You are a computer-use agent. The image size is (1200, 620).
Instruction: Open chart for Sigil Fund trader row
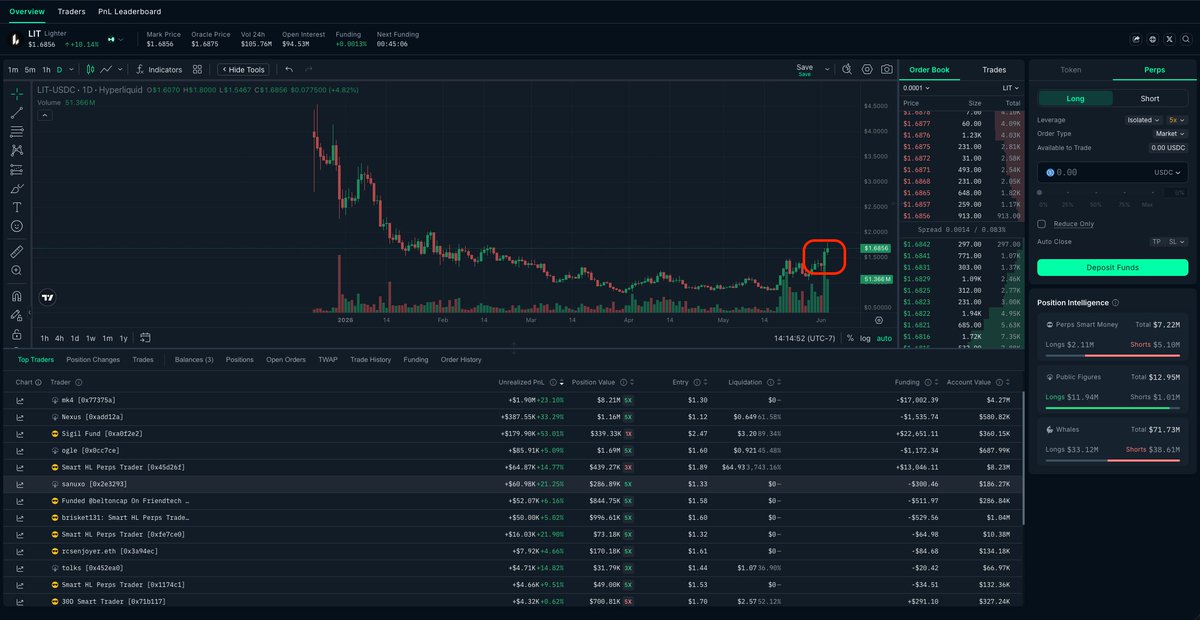[20, 434]
